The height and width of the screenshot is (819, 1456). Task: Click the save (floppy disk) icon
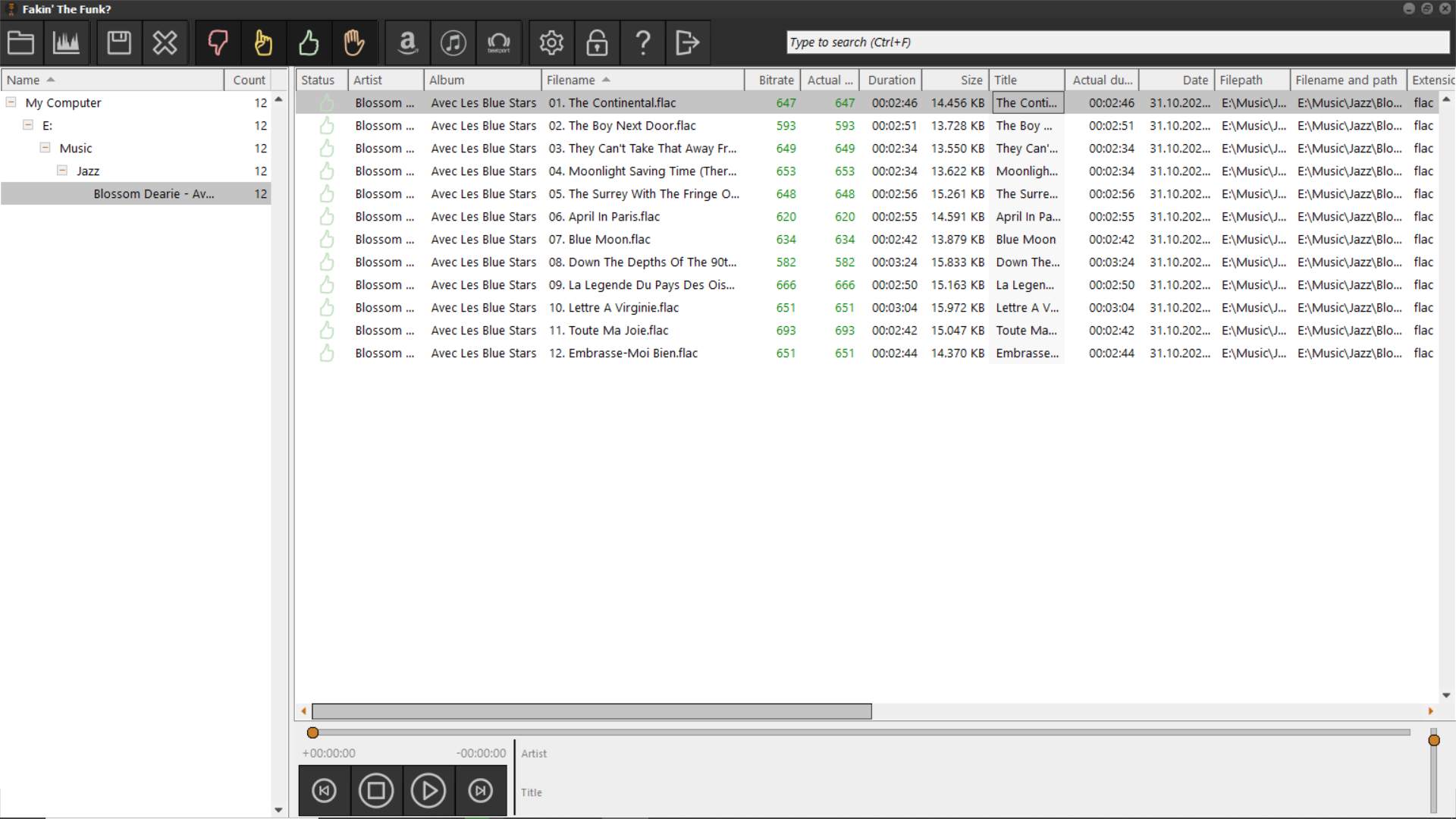[119, 42]
